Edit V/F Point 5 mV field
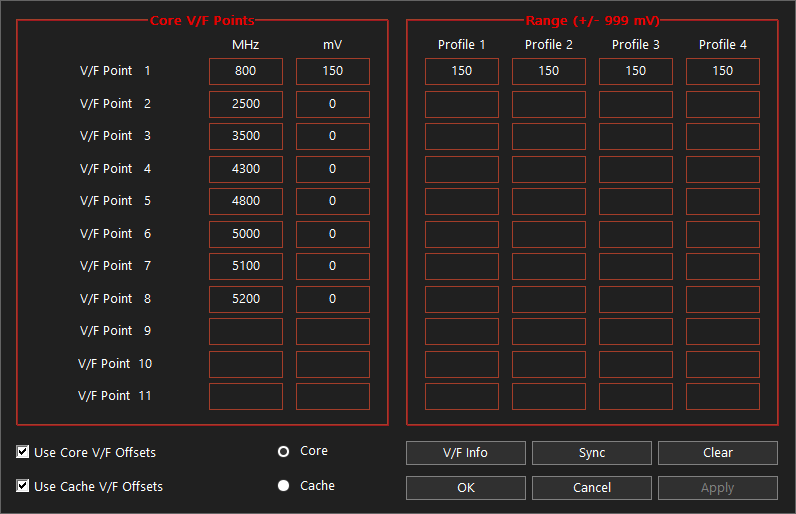Screen dimensions: 796x514 point(333,201)
